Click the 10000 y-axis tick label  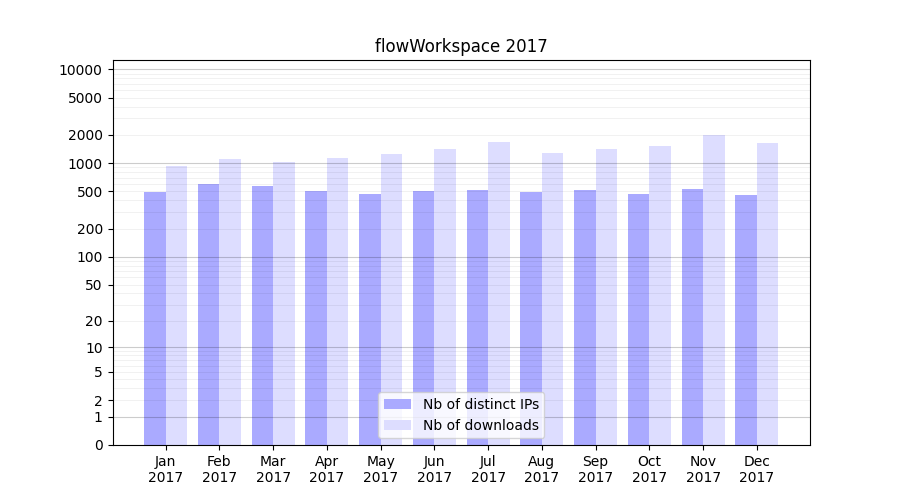coord(80,70)
